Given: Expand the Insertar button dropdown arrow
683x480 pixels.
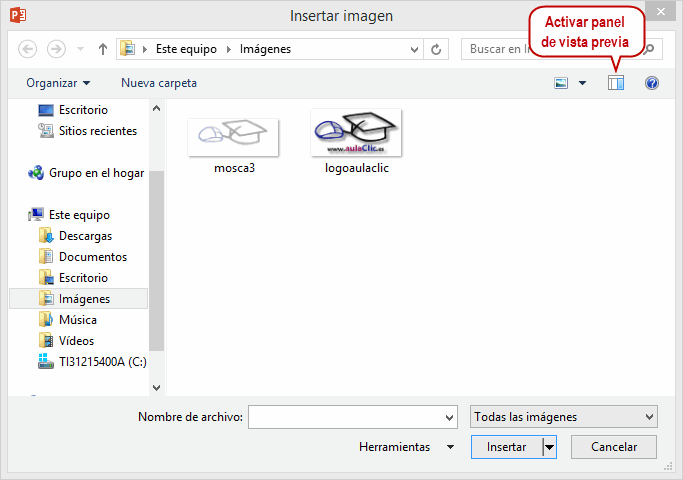Looking at the screenshot, I should [549, 447].
